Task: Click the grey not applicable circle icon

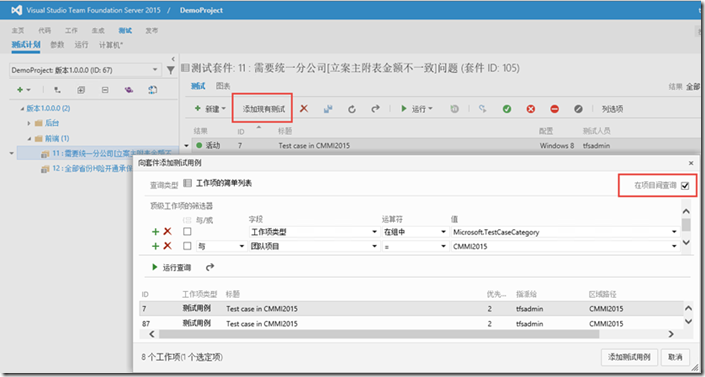Action: 578,109
